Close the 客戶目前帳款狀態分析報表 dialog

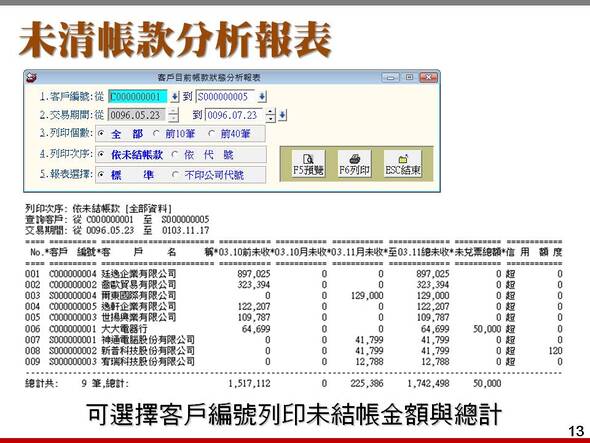point(429,78)
